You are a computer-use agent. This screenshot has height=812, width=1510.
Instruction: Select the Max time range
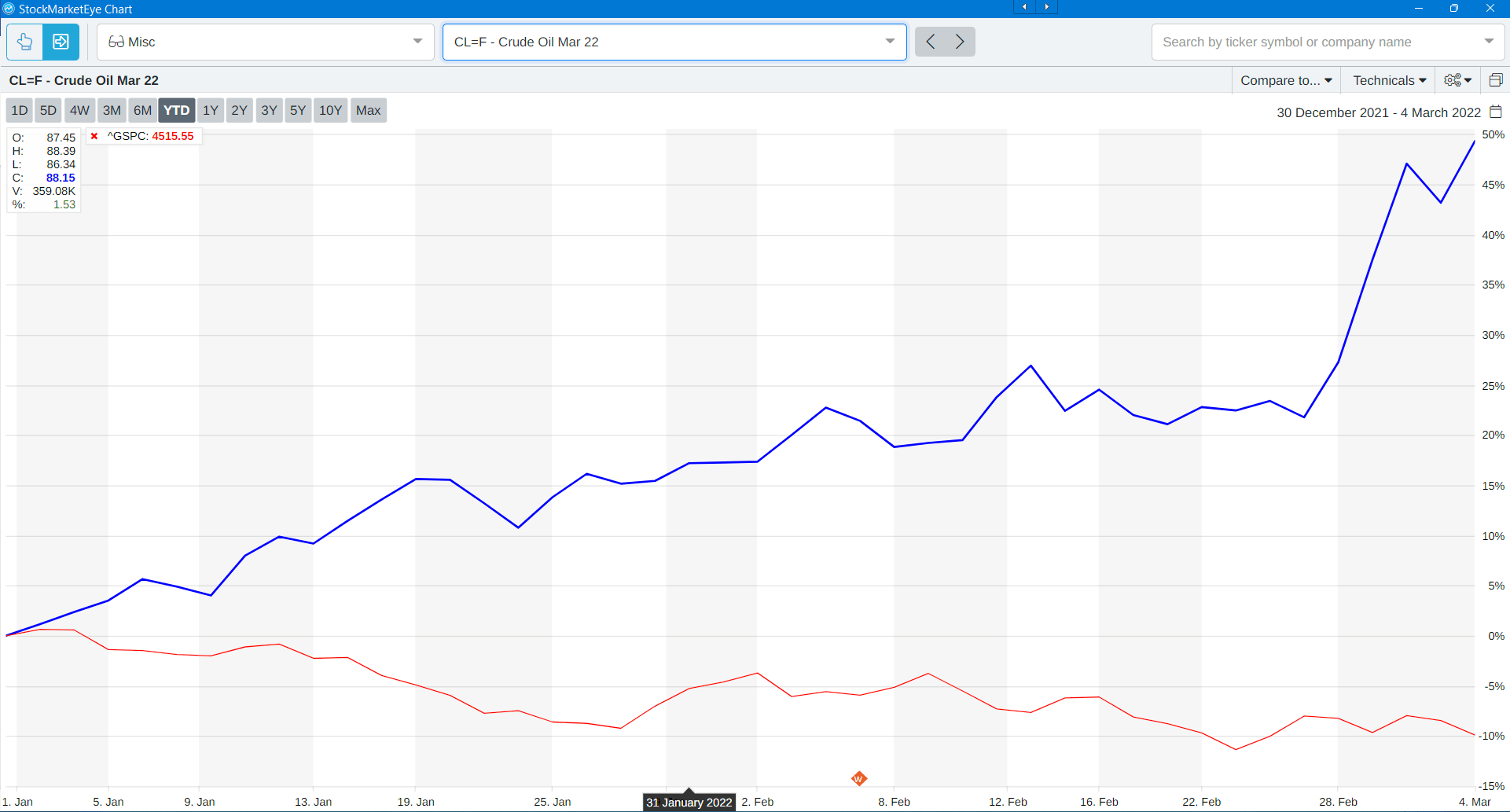tap(368, 110)
